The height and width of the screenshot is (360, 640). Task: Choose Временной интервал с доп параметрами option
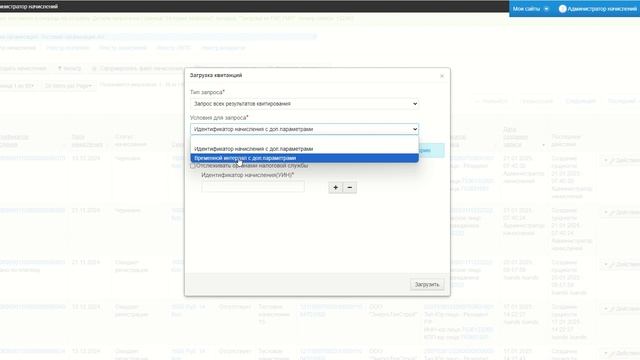coord(304,158)
